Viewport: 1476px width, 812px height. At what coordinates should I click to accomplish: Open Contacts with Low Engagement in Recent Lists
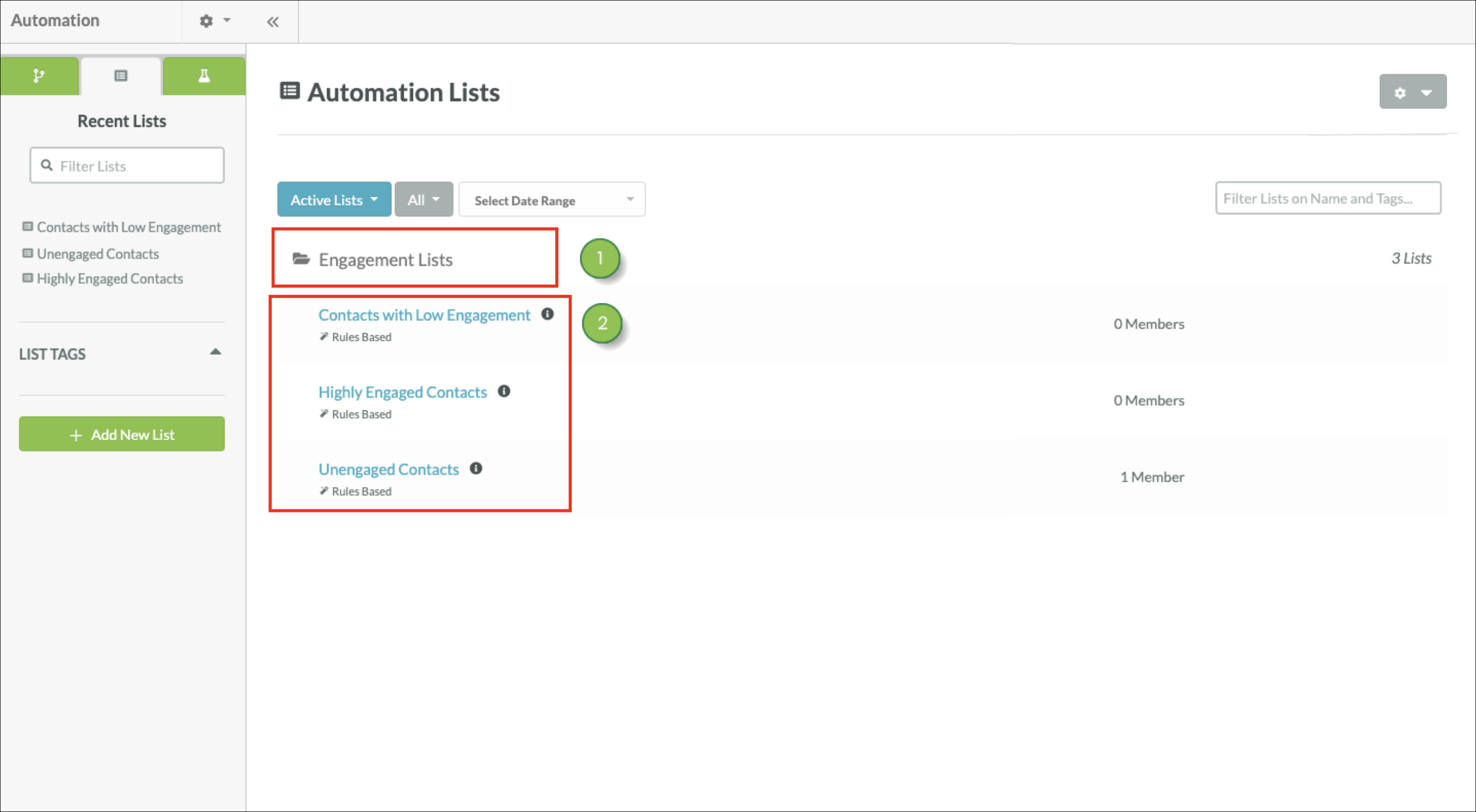129,227
